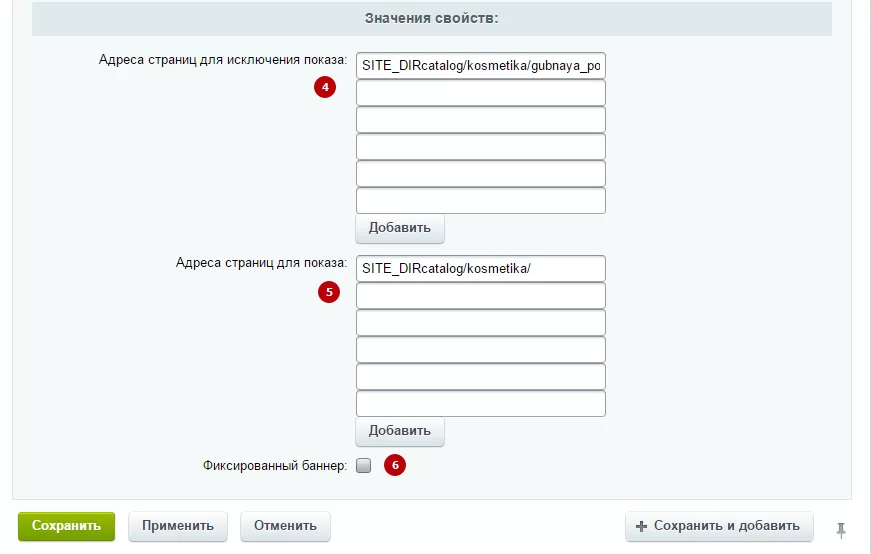The image size is (871, 554).
Task: Click Добавить under exclusion page addresses
Action: [400, 228]
